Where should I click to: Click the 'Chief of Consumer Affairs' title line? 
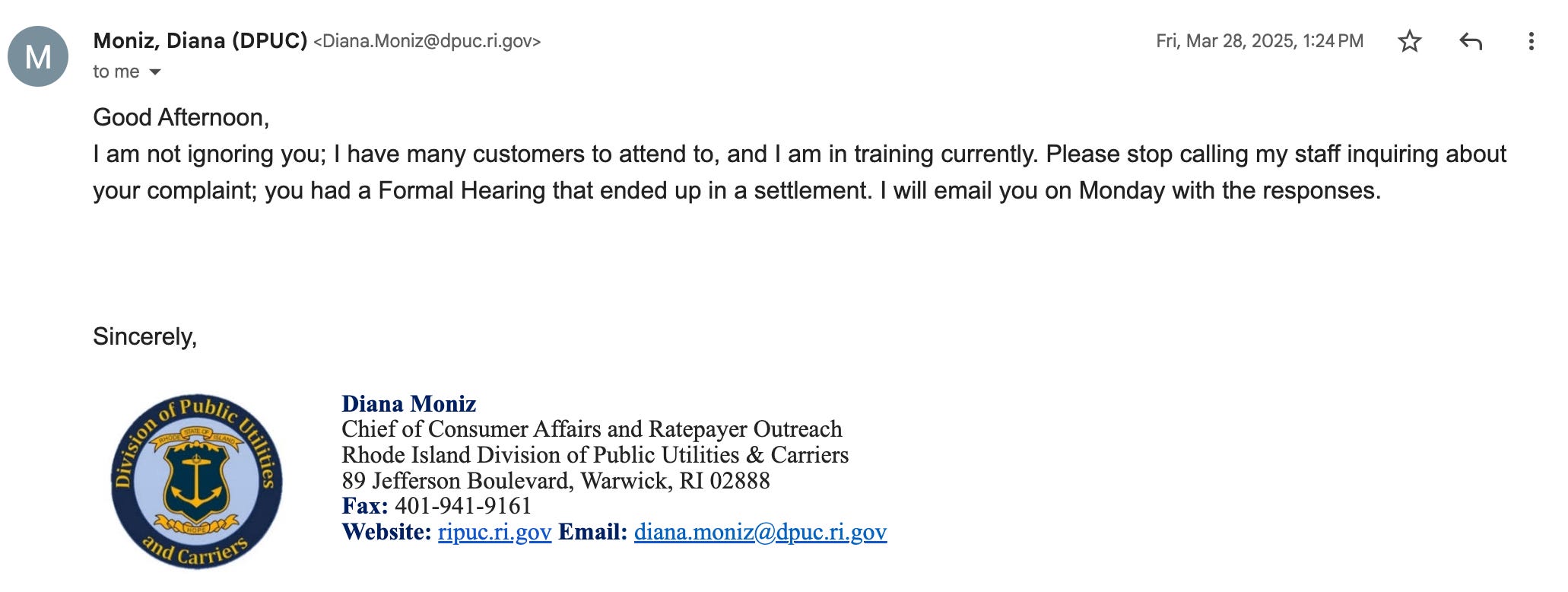point(592,429)
